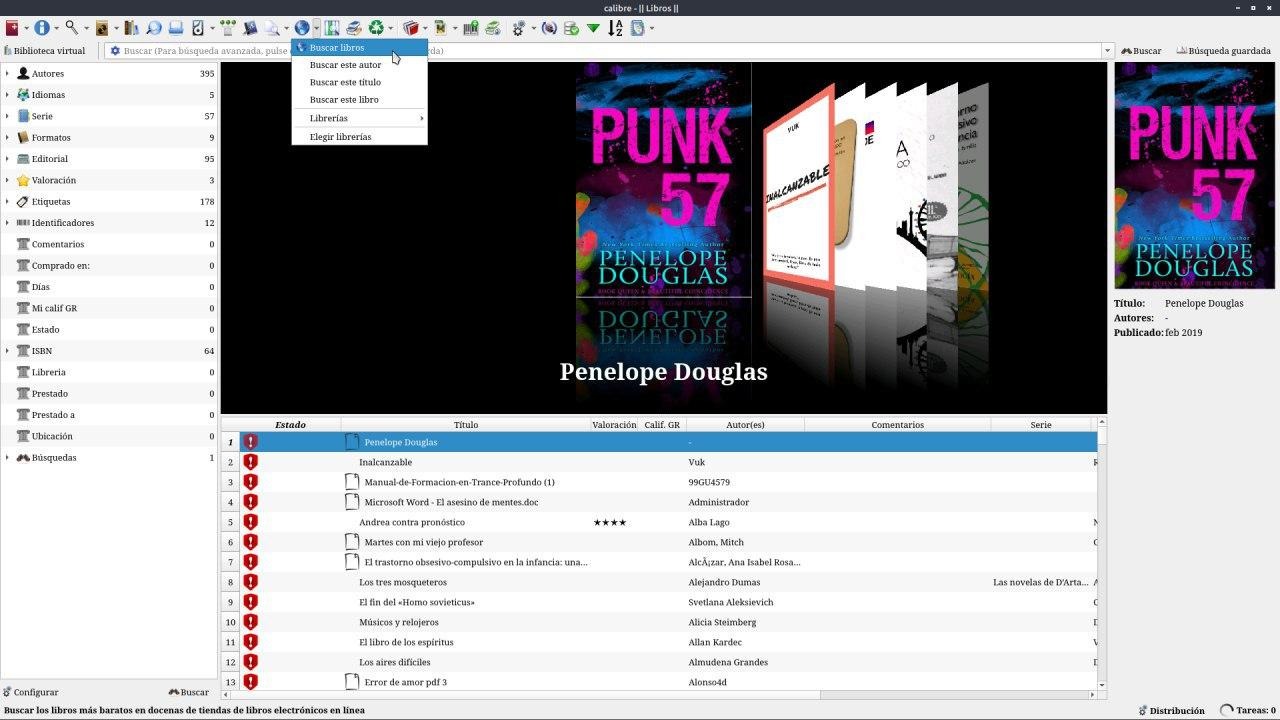Viewport: 1280px width, 720px height.
Task: Click the gears toolbar icon
Action: click(x=518, y=28)
